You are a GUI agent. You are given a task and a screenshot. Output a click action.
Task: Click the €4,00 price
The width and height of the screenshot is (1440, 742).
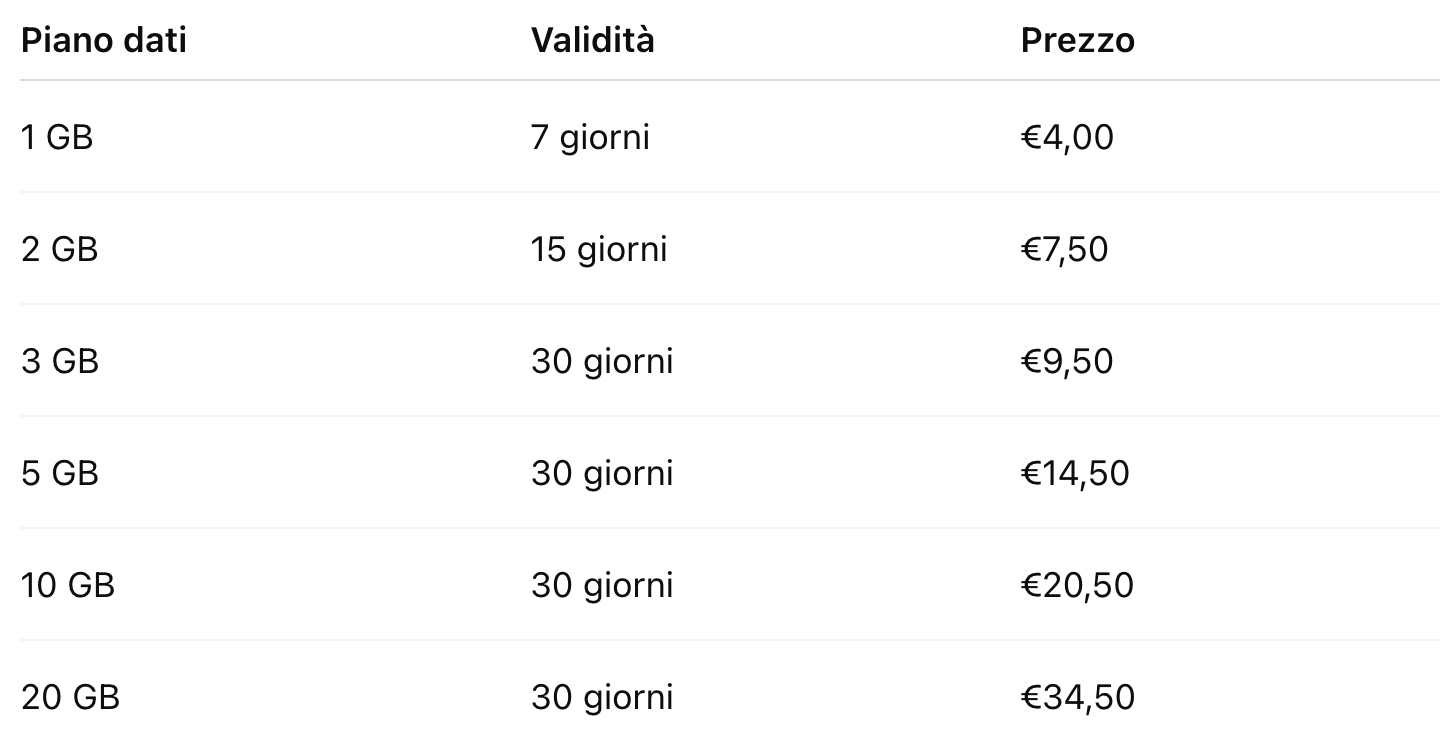[x=1066, y=137]
